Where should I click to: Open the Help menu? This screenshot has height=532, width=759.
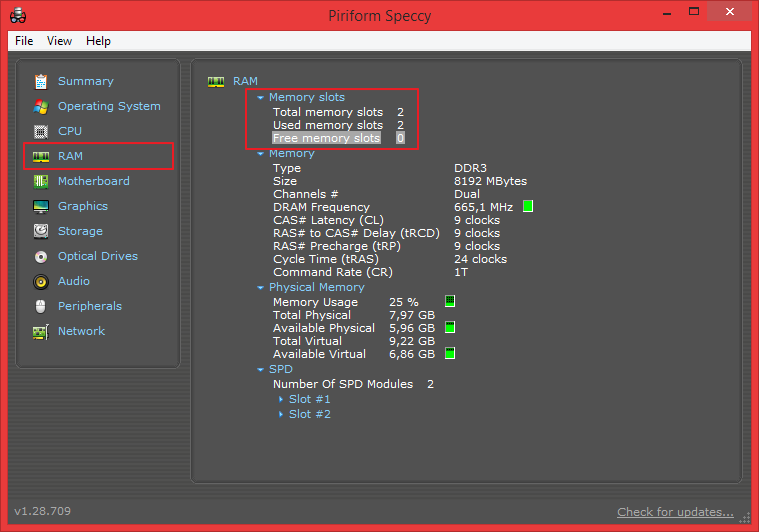pos(98,41)
